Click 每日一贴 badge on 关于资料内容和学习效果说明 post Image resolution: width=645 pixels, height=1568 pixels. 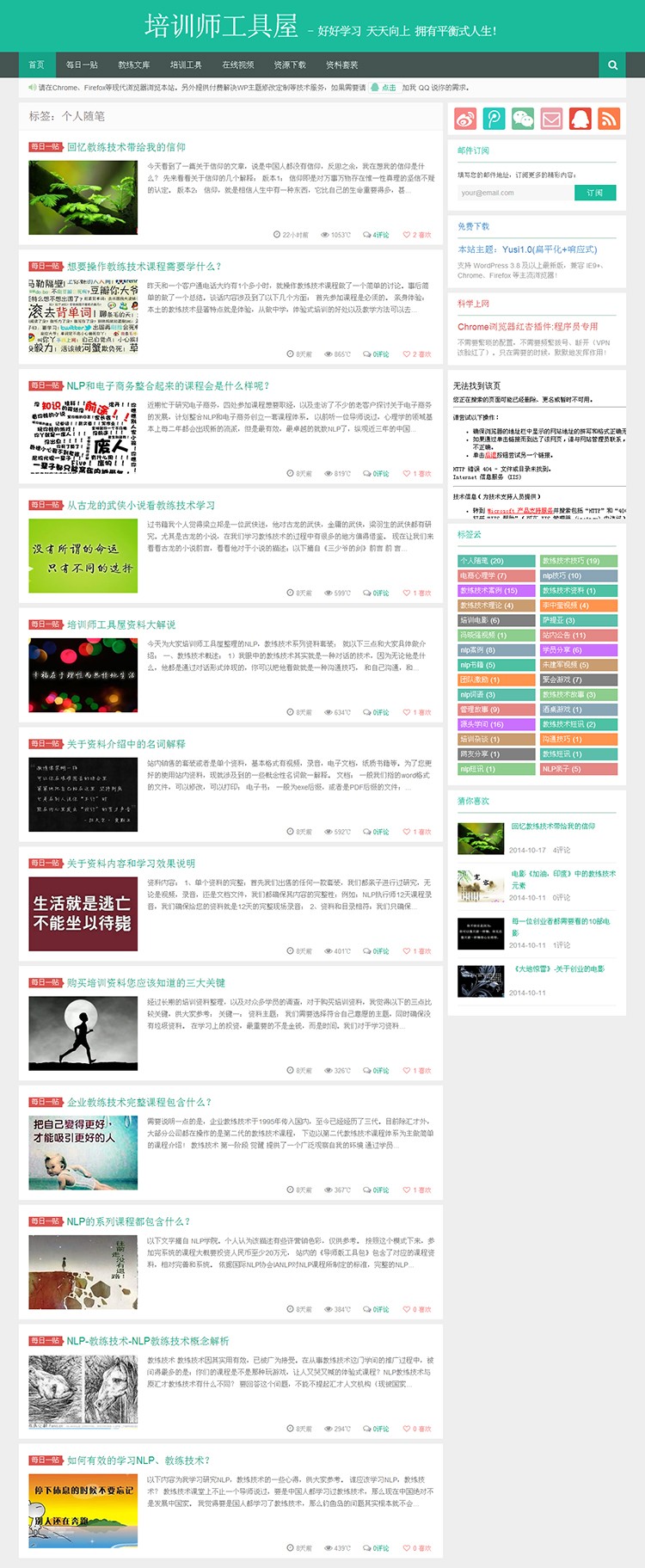click(46, 864)
